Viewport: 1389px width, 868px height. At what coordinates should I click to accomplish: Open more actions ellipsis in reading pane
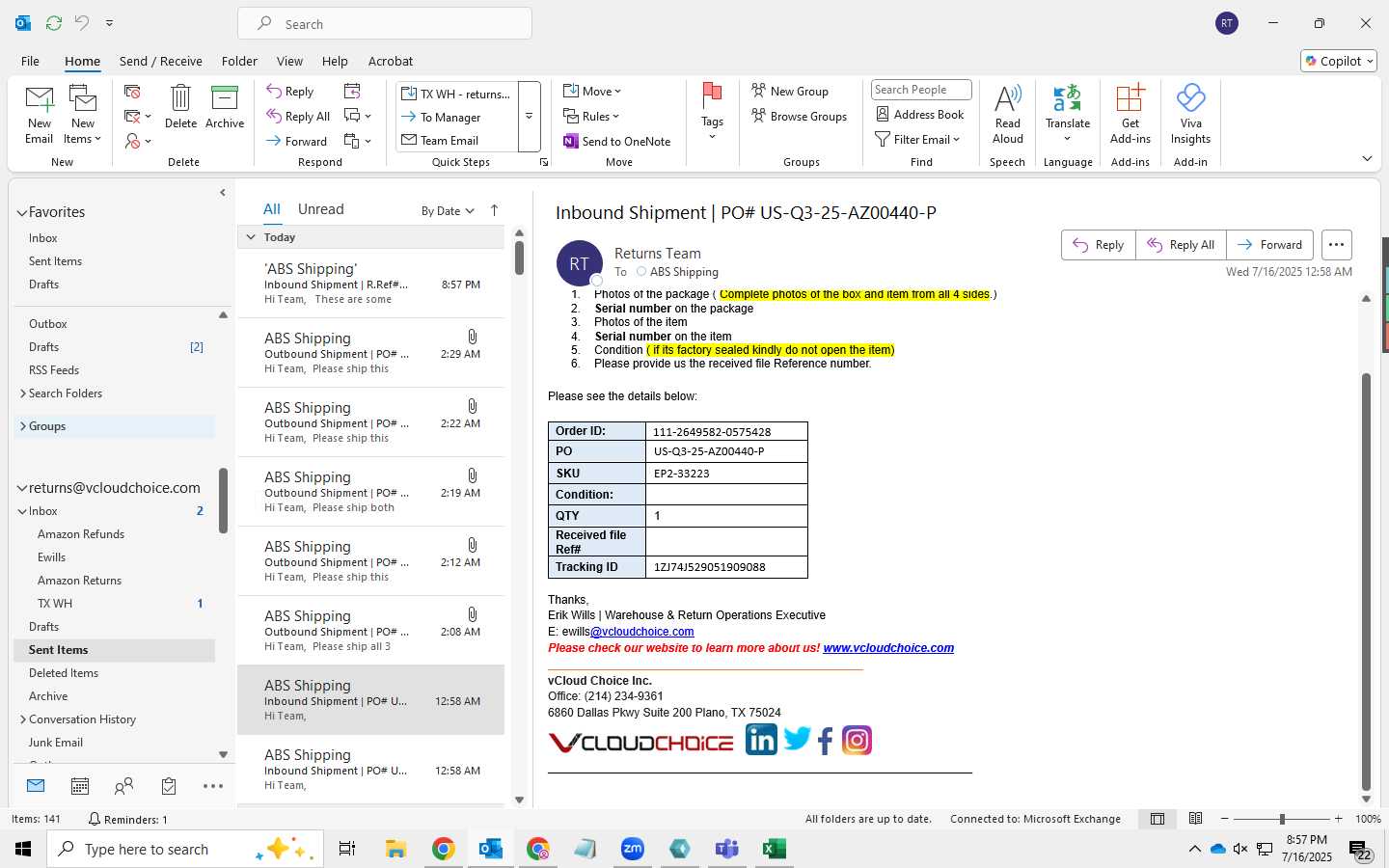tap(1336, 245)
